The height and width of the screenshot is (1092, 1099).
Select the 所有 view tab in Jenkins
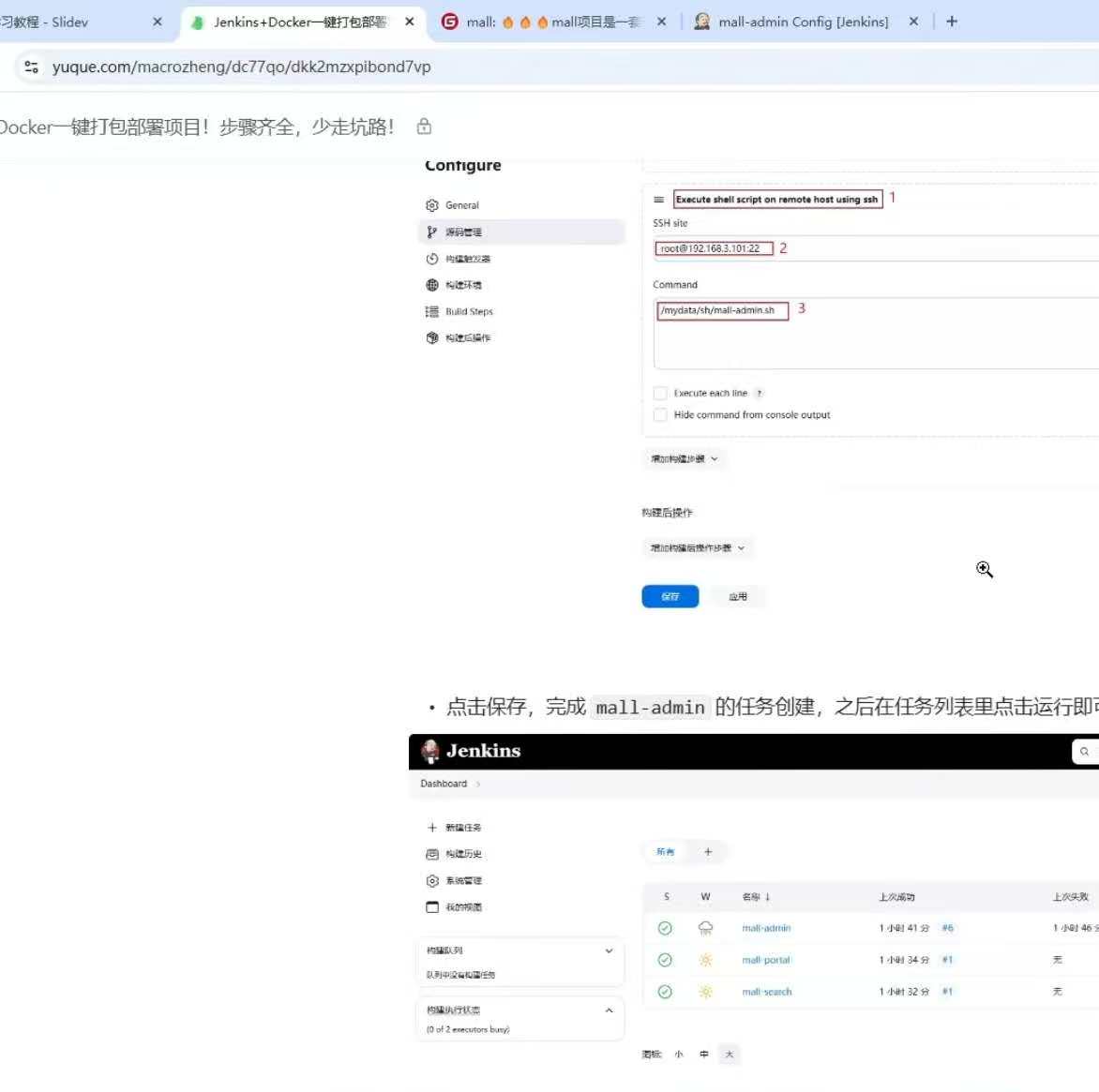tap(665, 852)
